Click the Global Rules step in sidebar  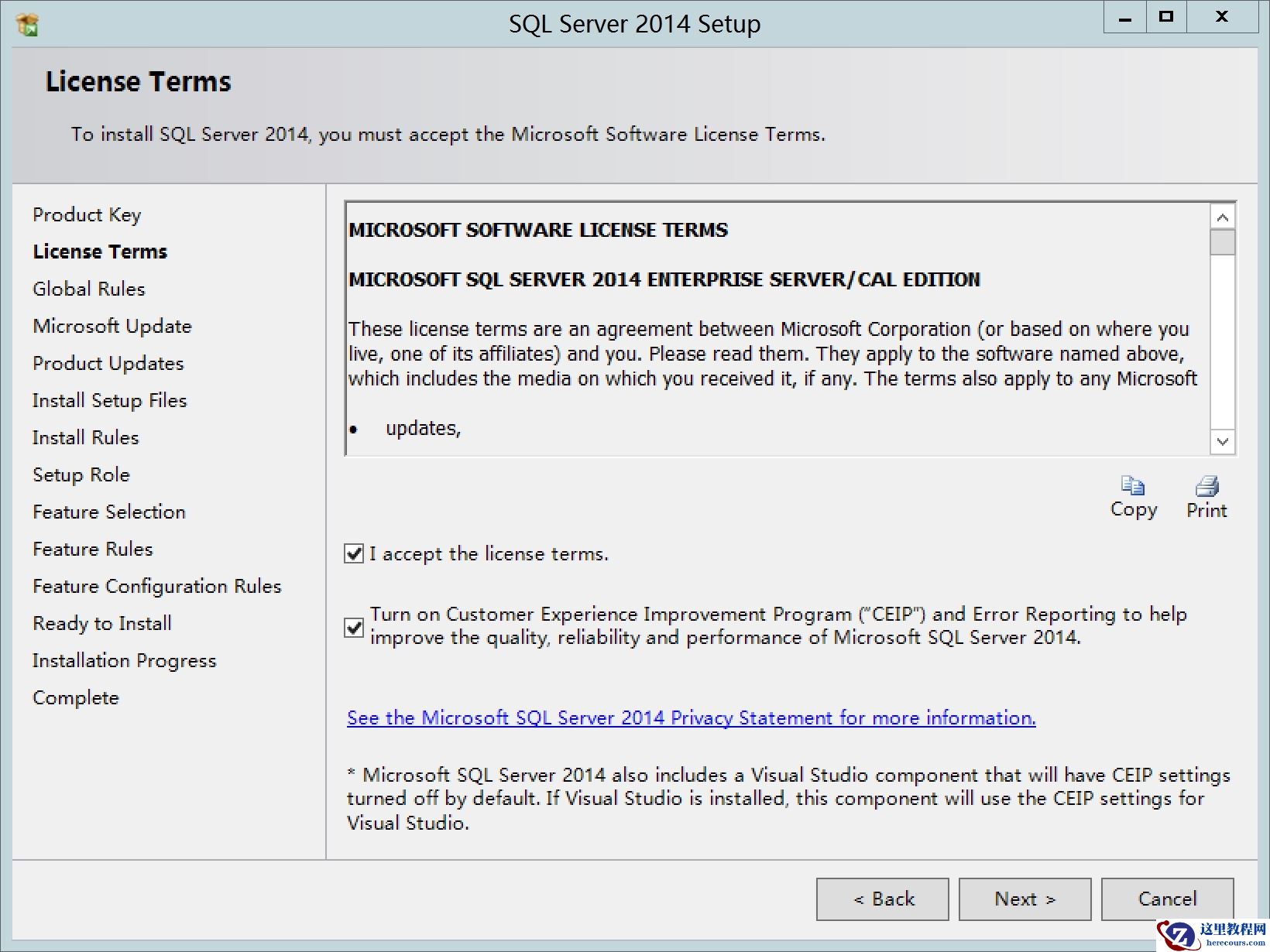pos(89,289)
